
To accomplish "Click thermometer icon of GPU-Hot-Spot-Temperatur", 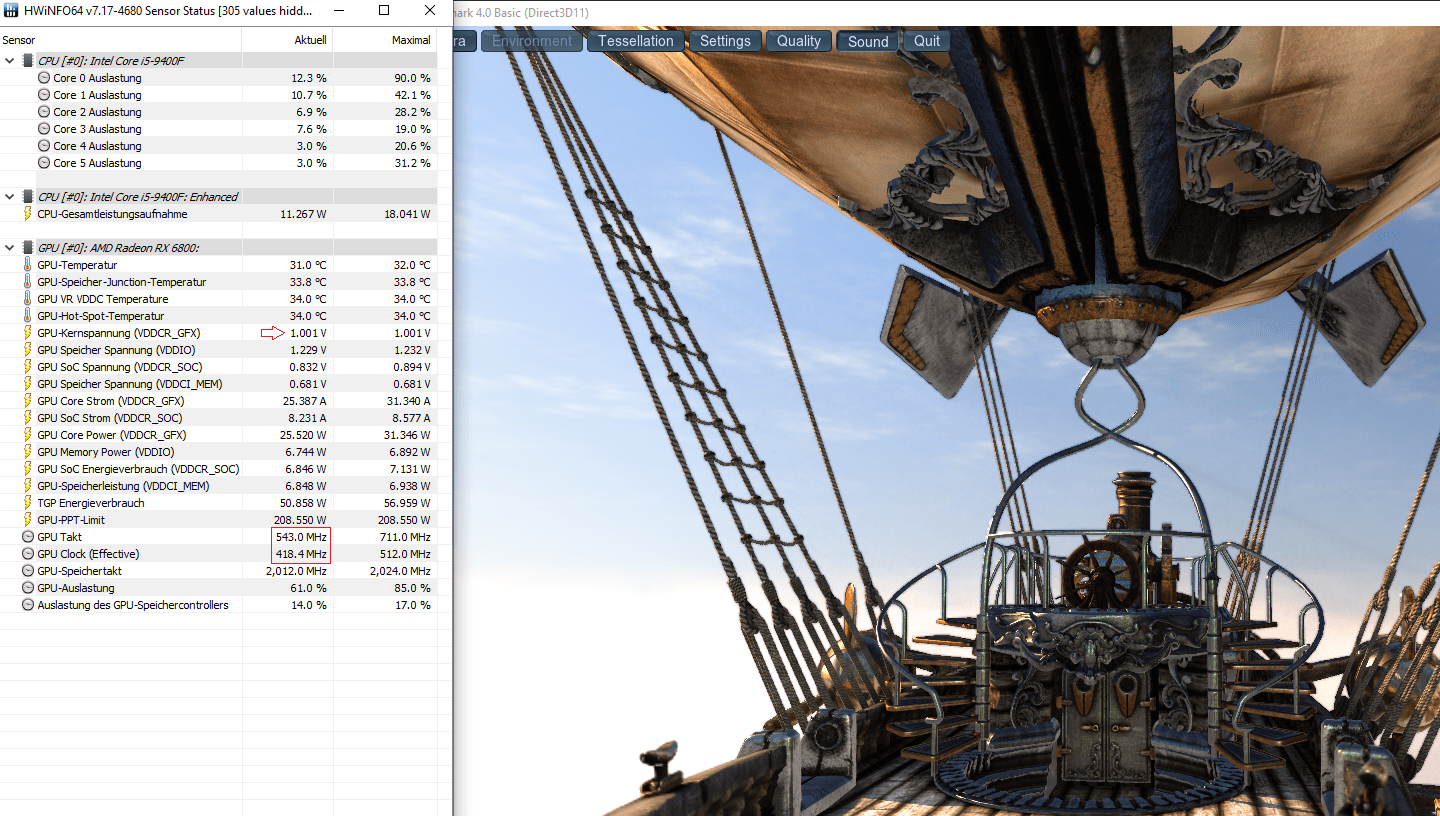I will [x=28, y=316].
